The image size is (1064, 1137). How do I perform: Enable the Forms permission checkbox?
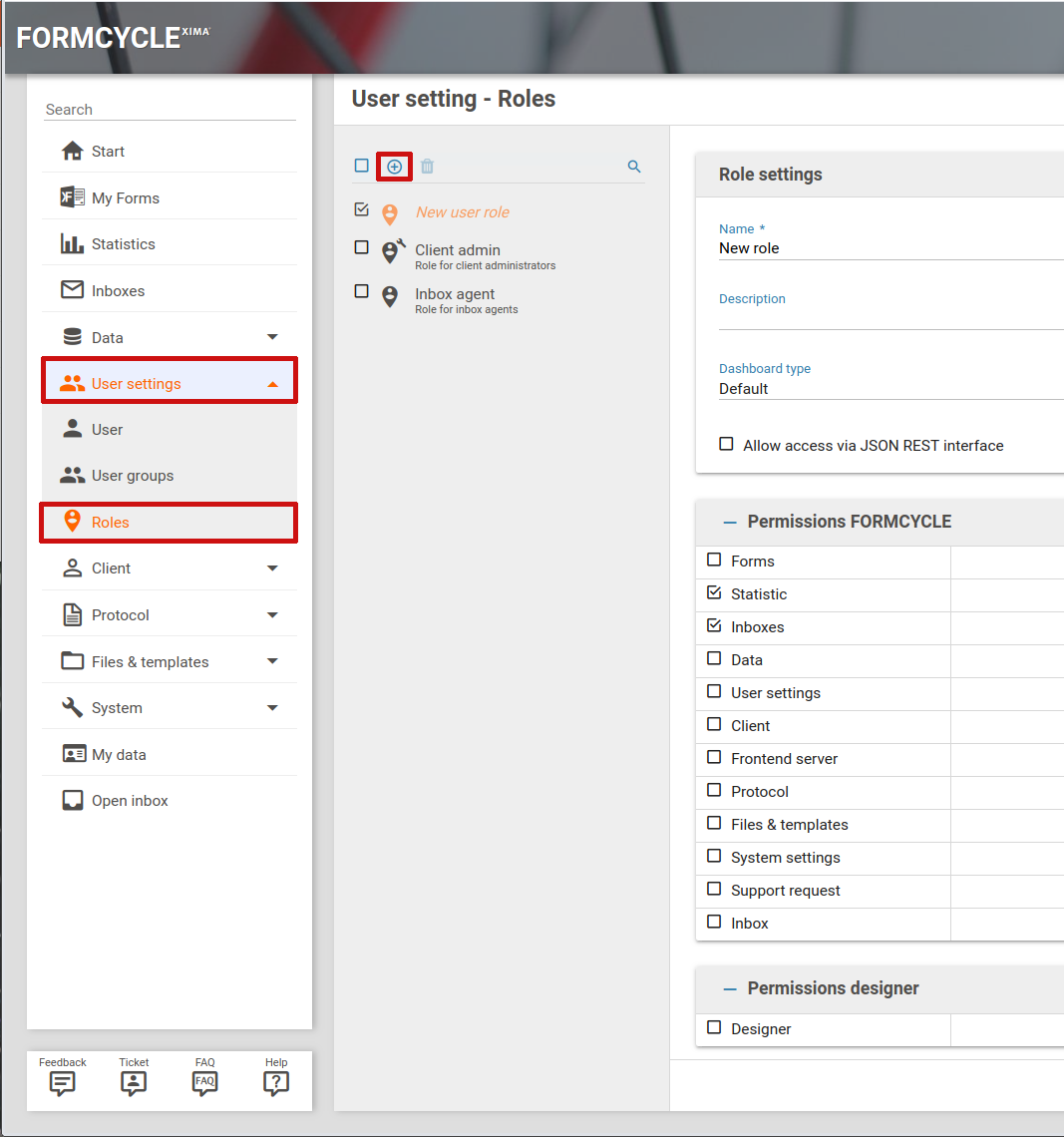pyautogui.click(x=714, y=561)
